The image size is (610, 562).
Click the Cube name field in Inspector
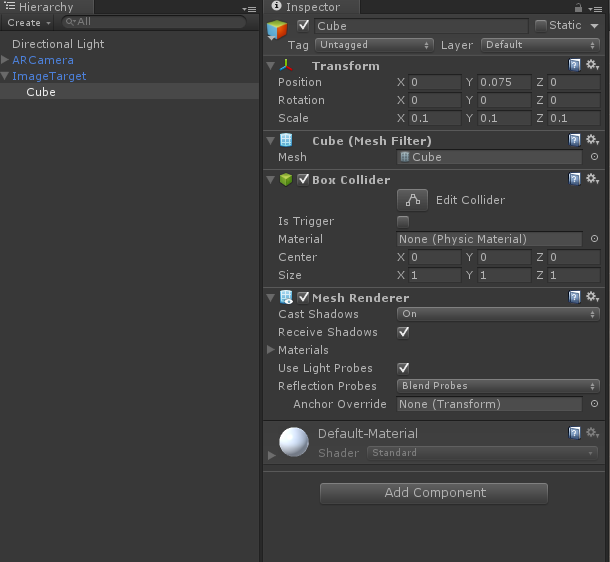421,26
